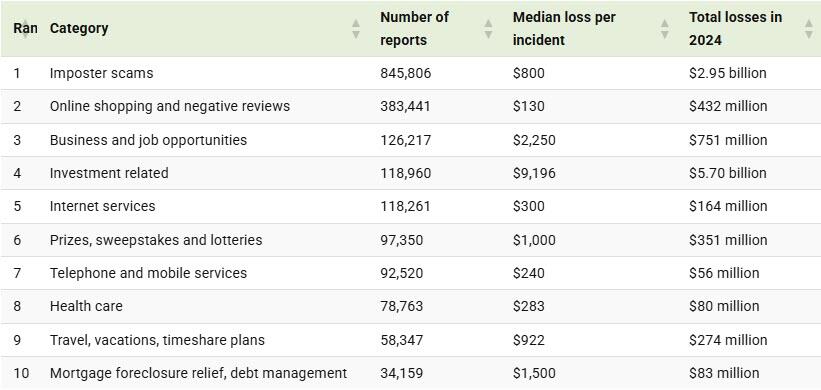Sort by Total losses in 2024 arrows
821x390 pixels.
click(808, 29)
